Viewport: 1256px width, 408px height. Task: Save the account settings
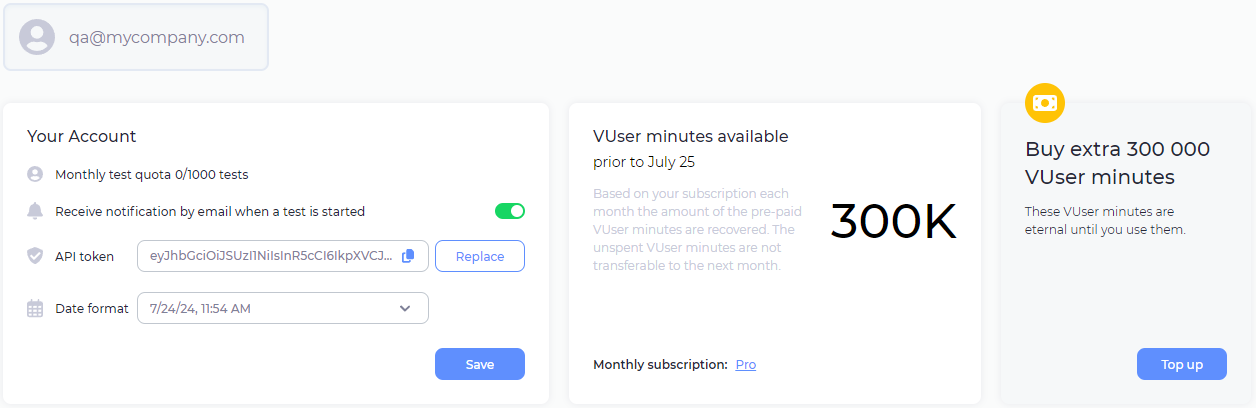coord(480,364)
